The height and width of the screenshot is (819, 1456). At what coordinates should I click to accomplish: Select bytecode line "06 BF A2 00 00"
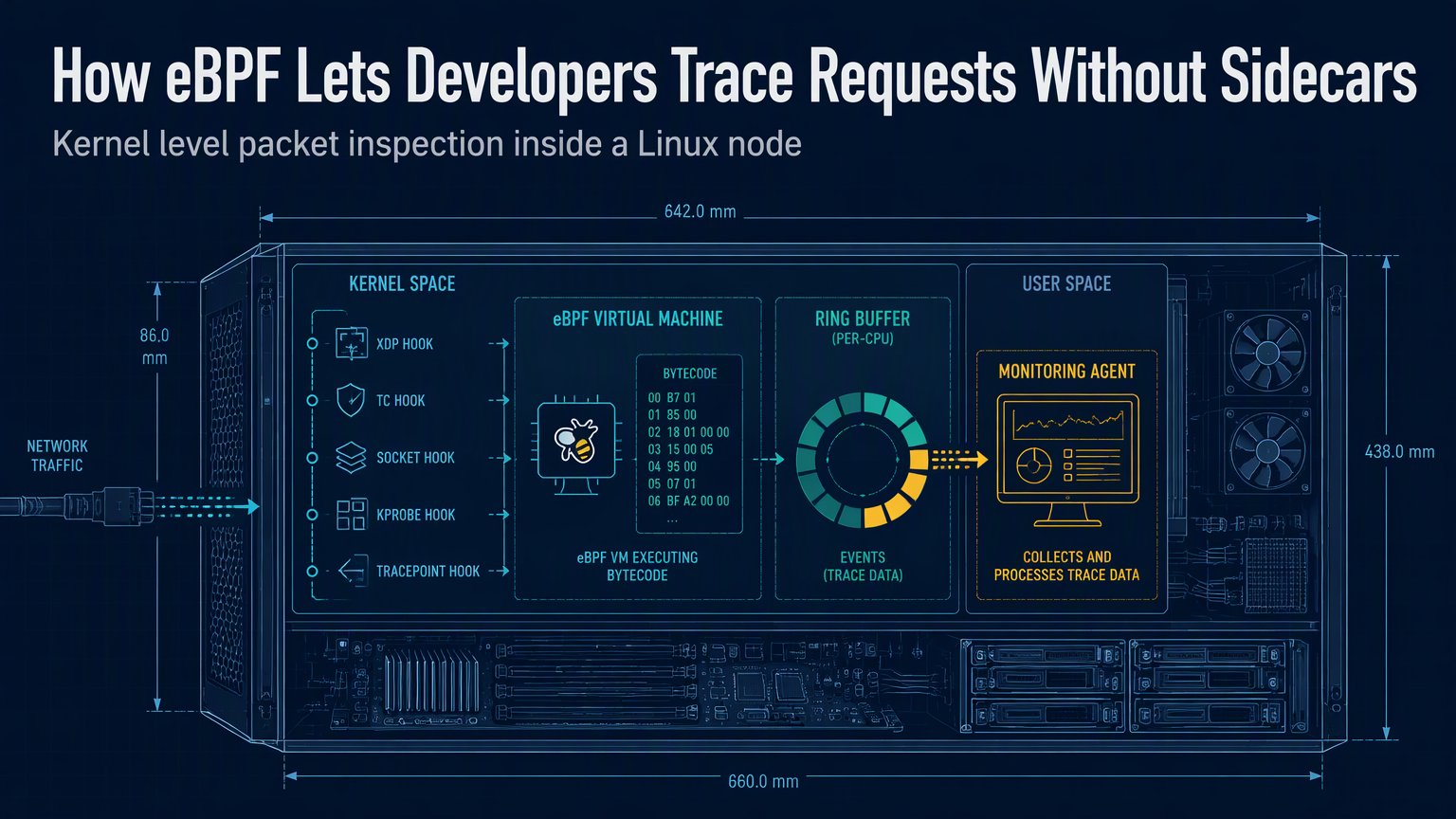tap(689, 500)
